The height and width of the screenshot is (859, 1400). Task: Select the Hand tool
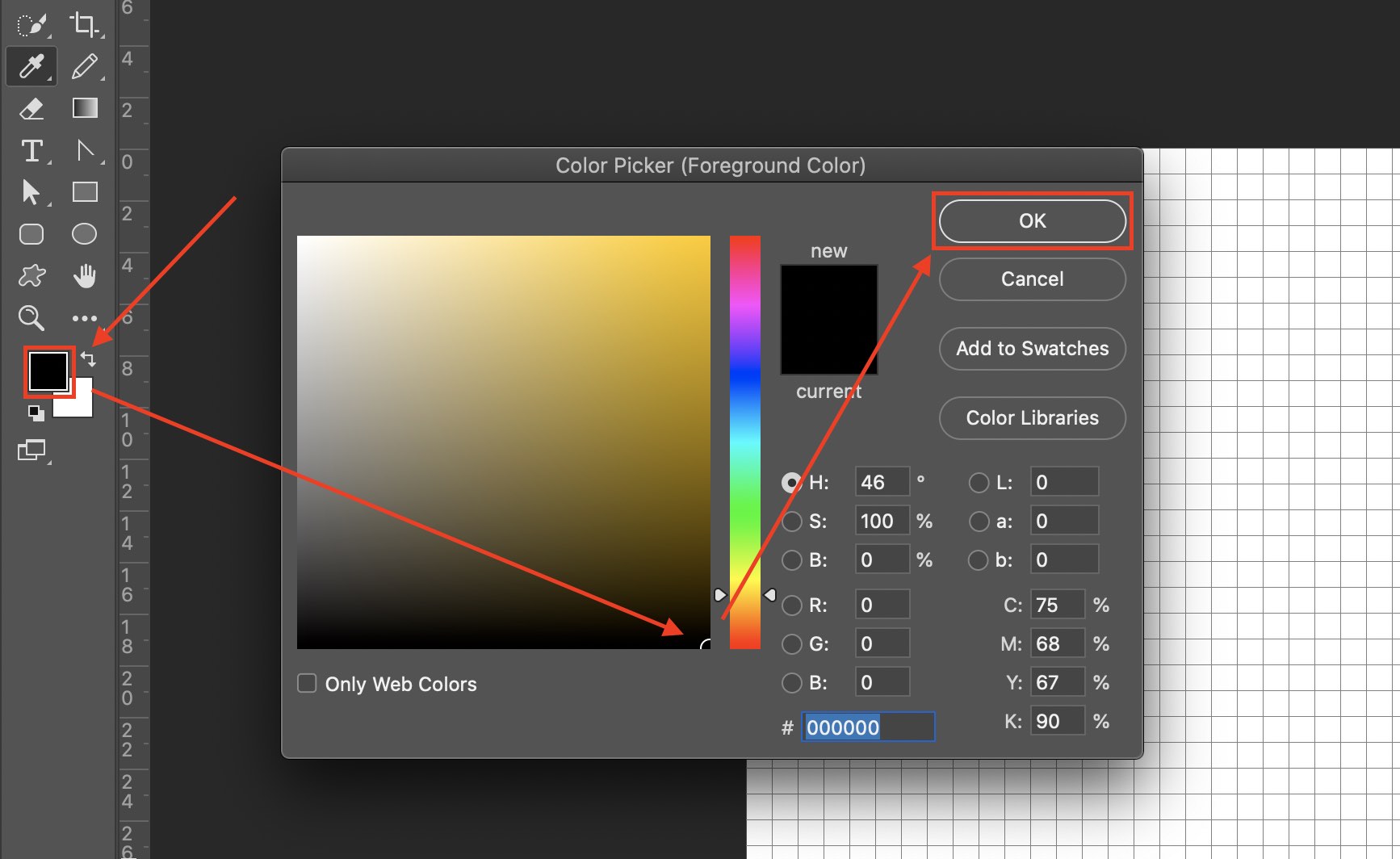(x=84, y=276)
